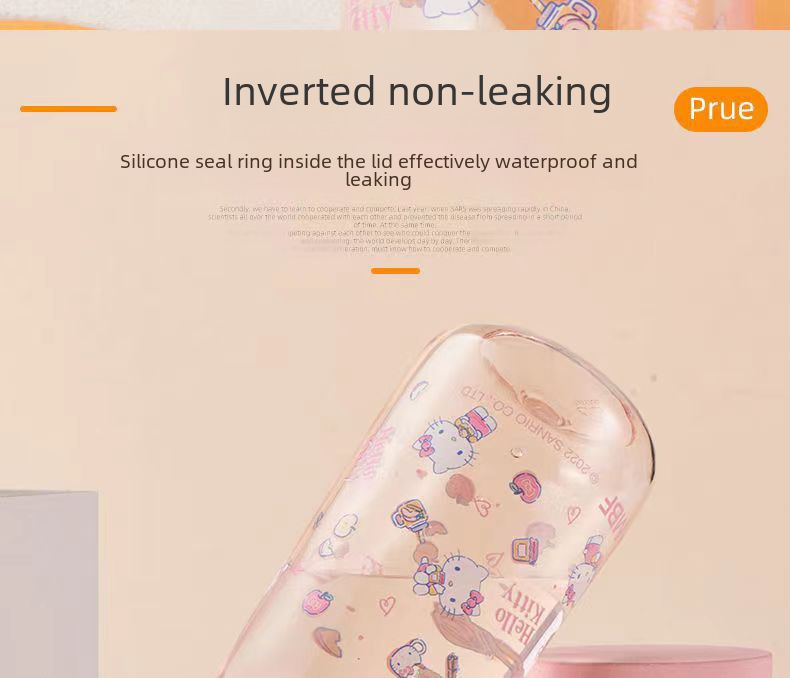The height and width of the screenshot is (678, 790).
Task: Click the orange Prue badge
Action: (720, 109)
